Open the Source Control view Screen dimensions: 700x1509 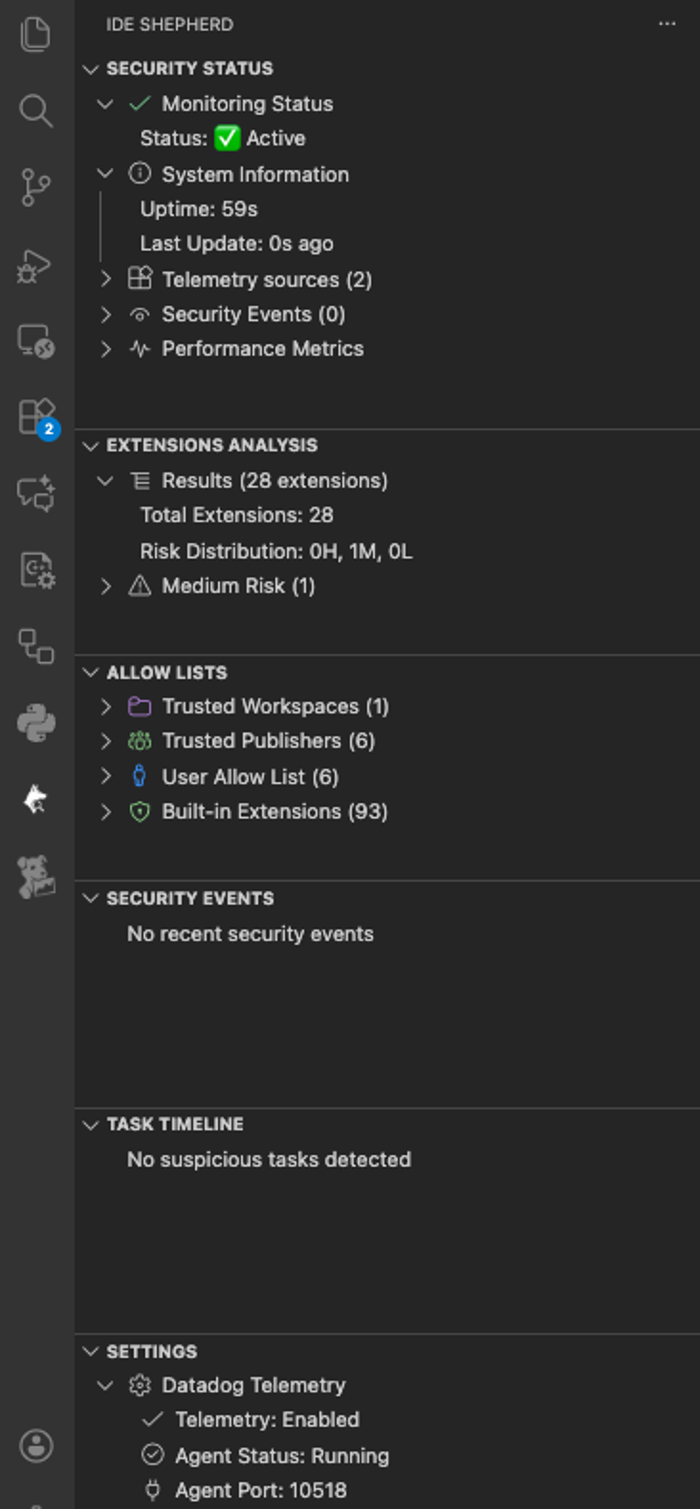35,188
